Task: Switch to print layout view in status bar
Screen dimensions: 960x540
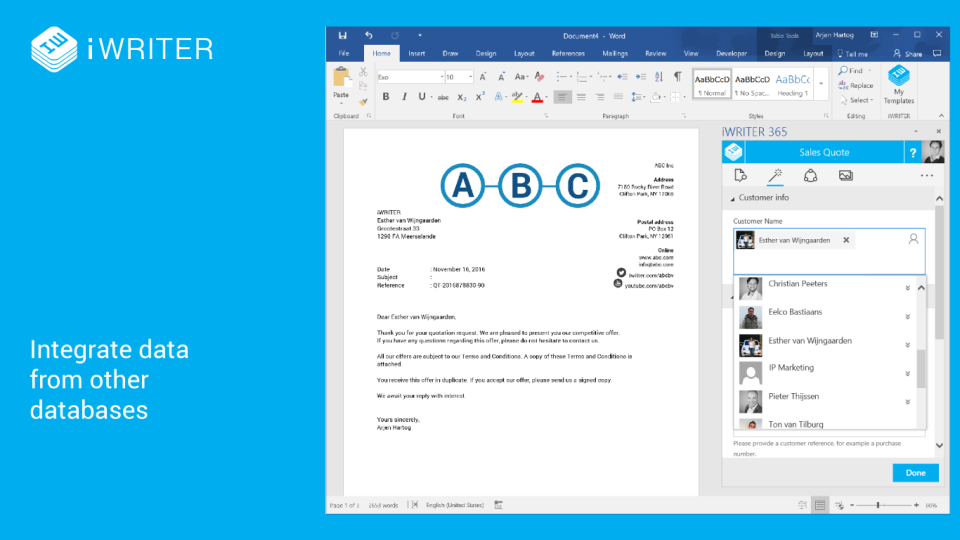Action: [820, 505]
